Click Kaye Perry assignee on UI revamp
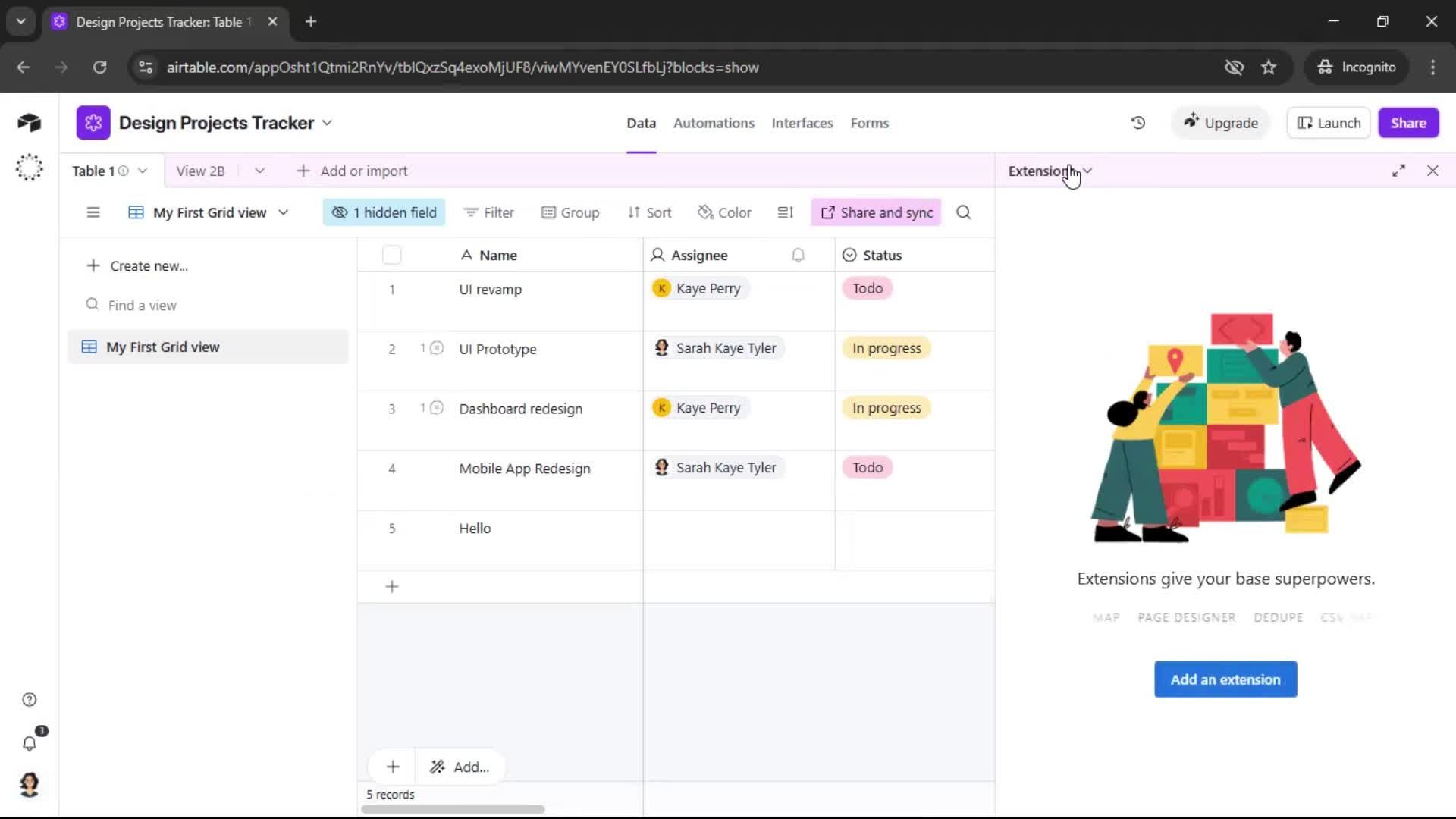The width and height of the screenshot is (1456, 819). [x=699, y=288]
